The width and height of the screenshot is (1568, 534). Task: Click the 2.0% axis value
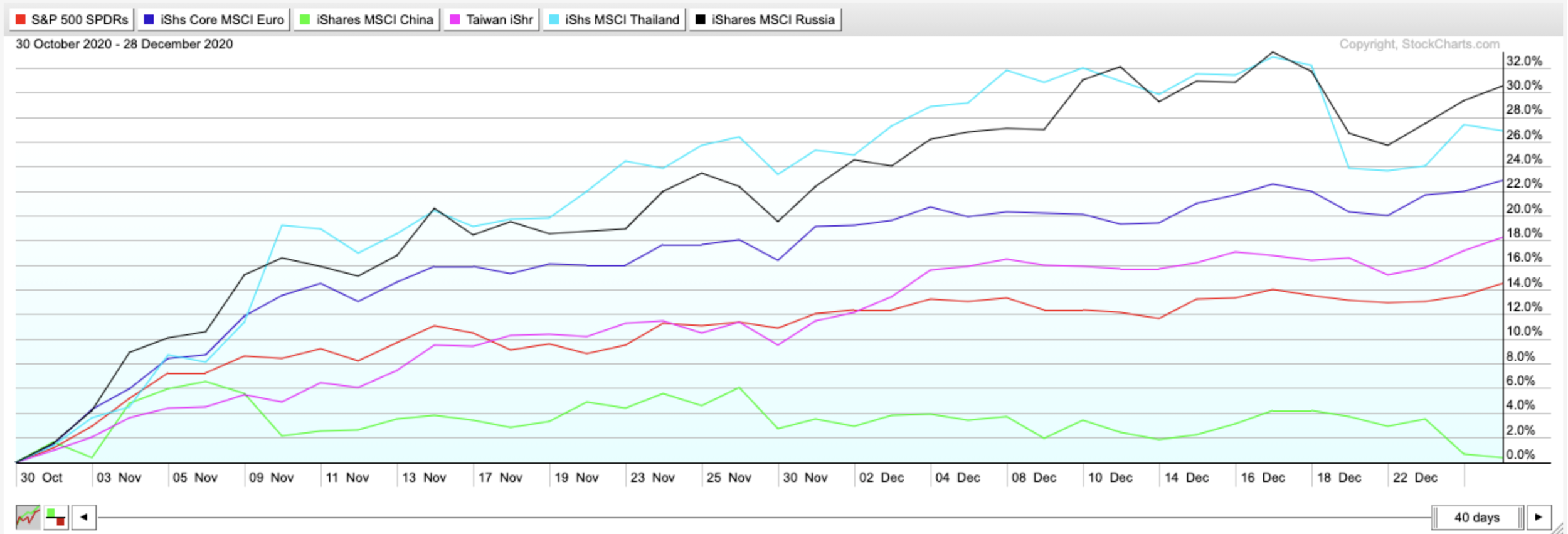(1520, 430)
